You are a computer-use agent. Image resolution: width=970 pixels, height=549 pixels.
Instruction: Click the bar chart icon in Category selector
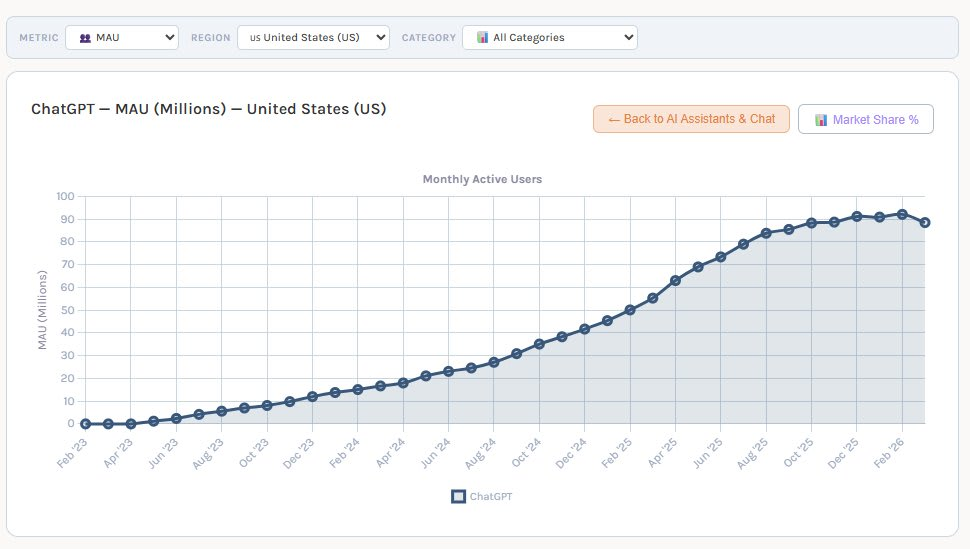click(482, 38)
